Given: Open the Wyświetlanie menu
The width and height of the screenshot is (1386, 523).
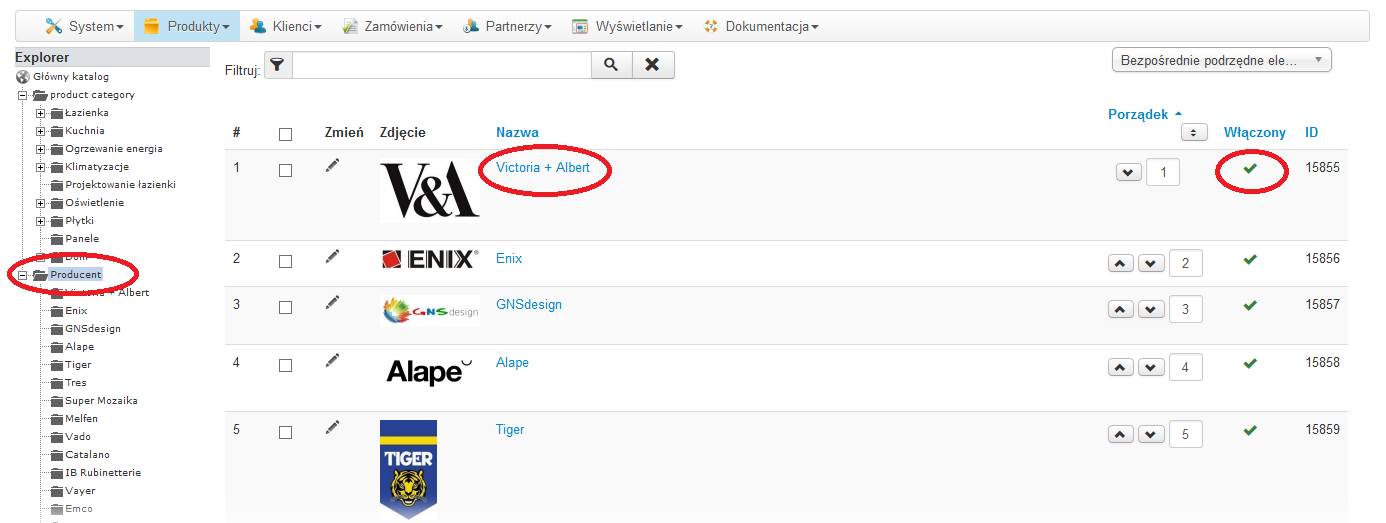Looking at the screenshot, I should pyautogui.click(x=627, y=26).
